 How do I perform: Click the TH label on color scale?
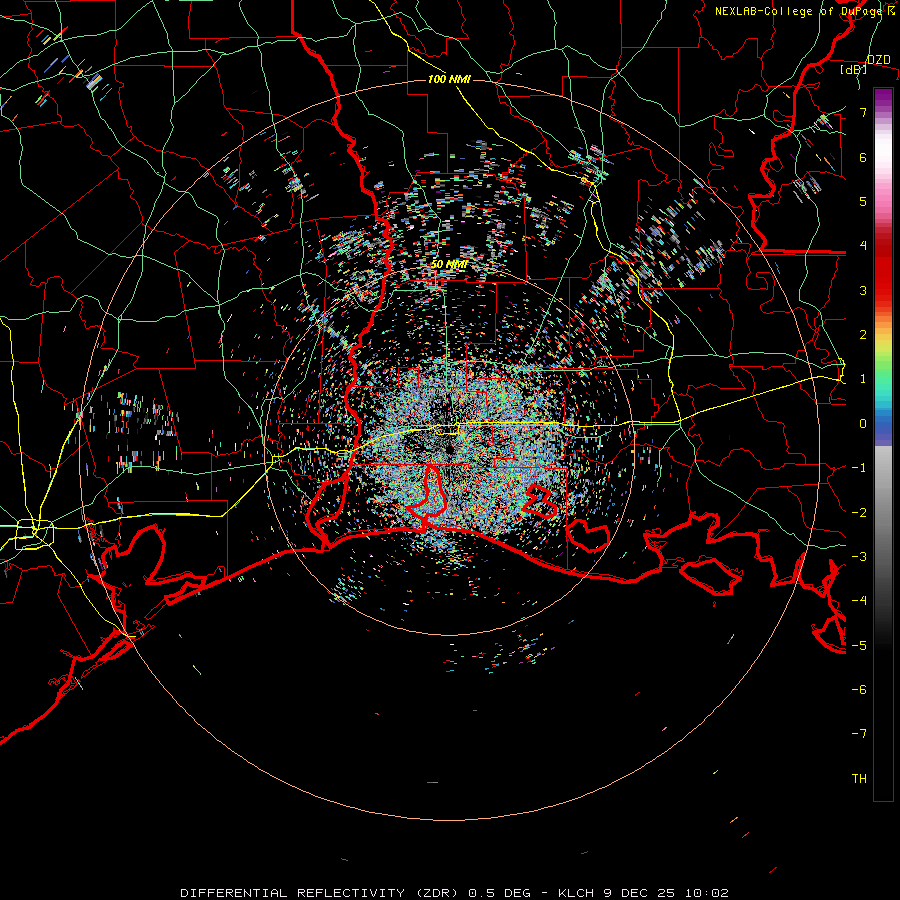click(859, 779)
